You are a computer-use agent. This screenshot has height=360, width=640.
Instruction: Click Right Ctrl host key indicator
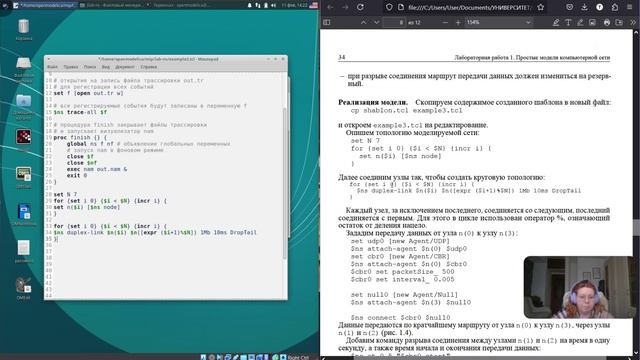coord(298,357)
